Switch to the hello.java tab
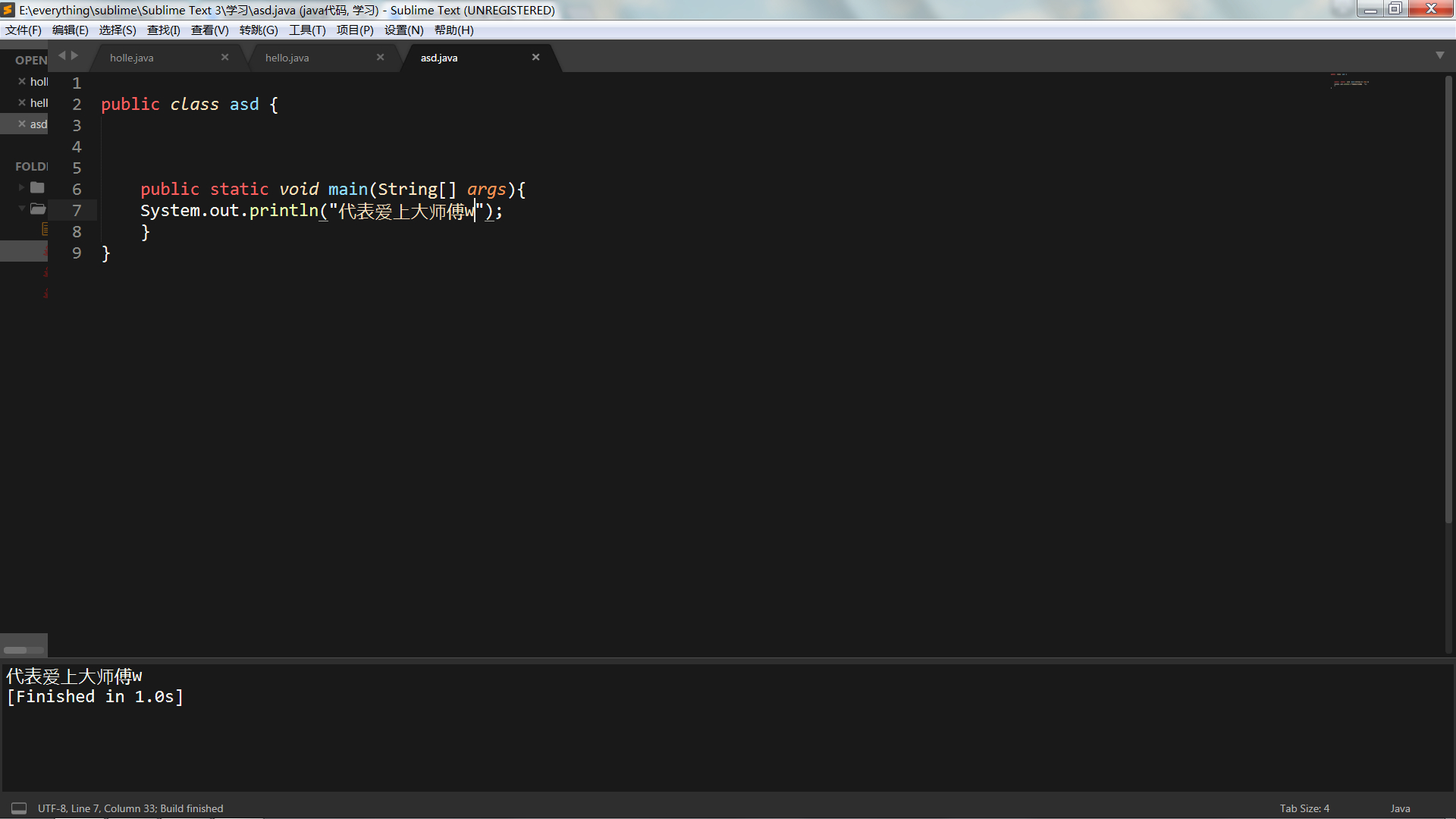 coord(287,58)
